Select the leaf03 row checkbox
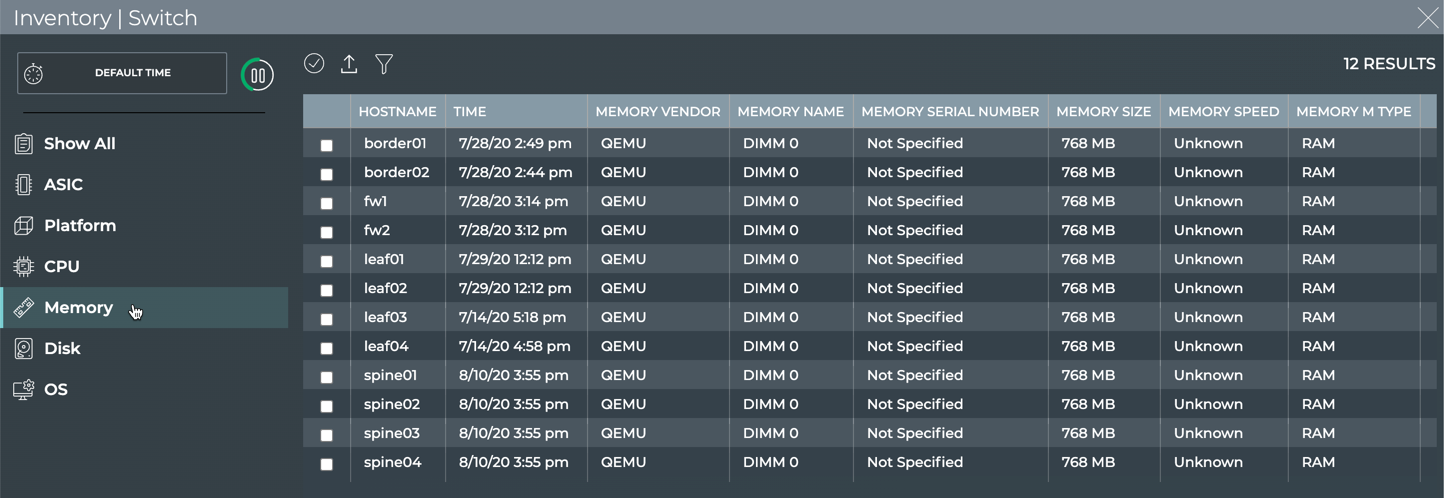The image size is (1445, 498). [326, 319]
